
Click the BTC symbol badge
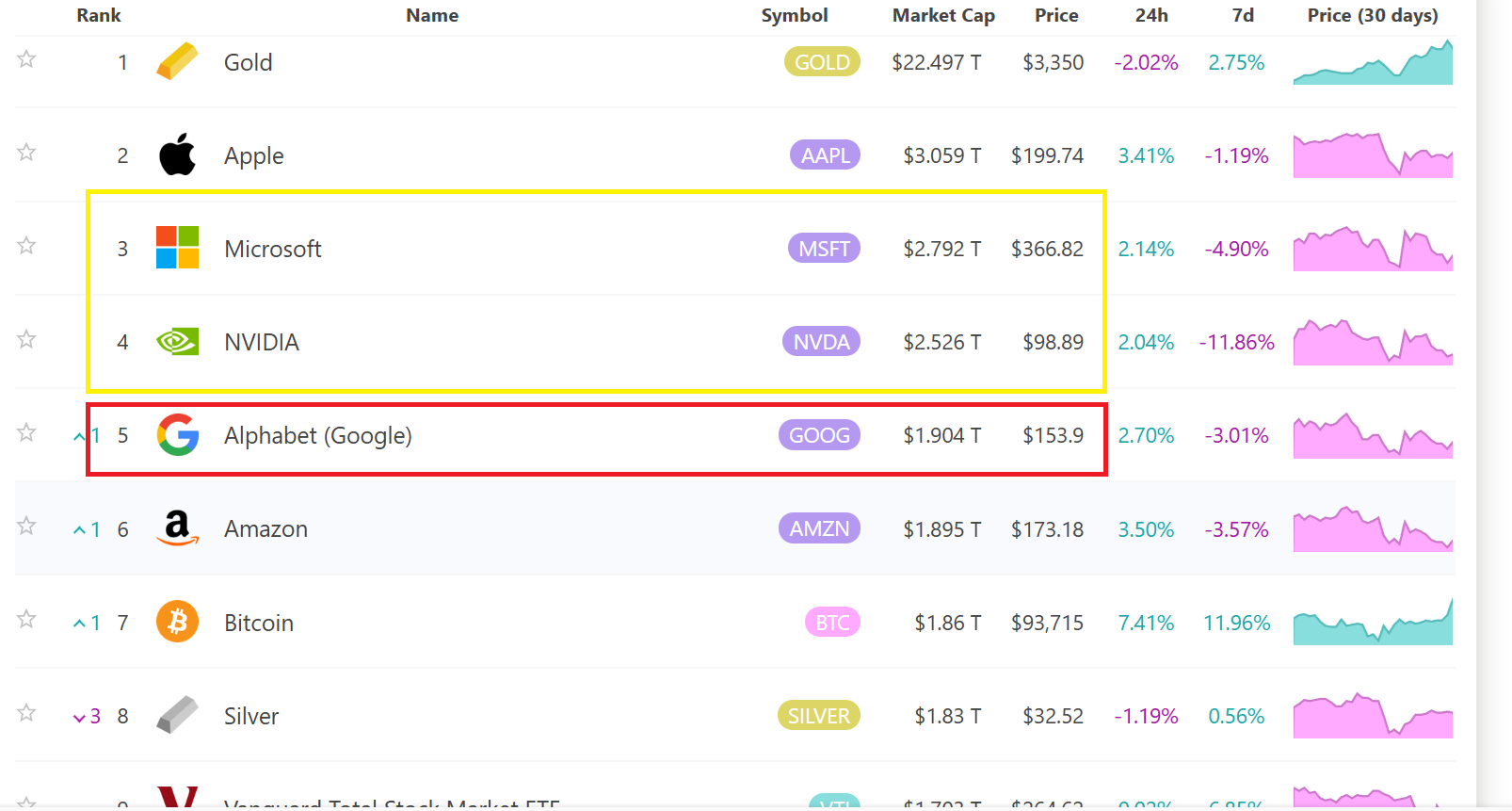[832, 623]
